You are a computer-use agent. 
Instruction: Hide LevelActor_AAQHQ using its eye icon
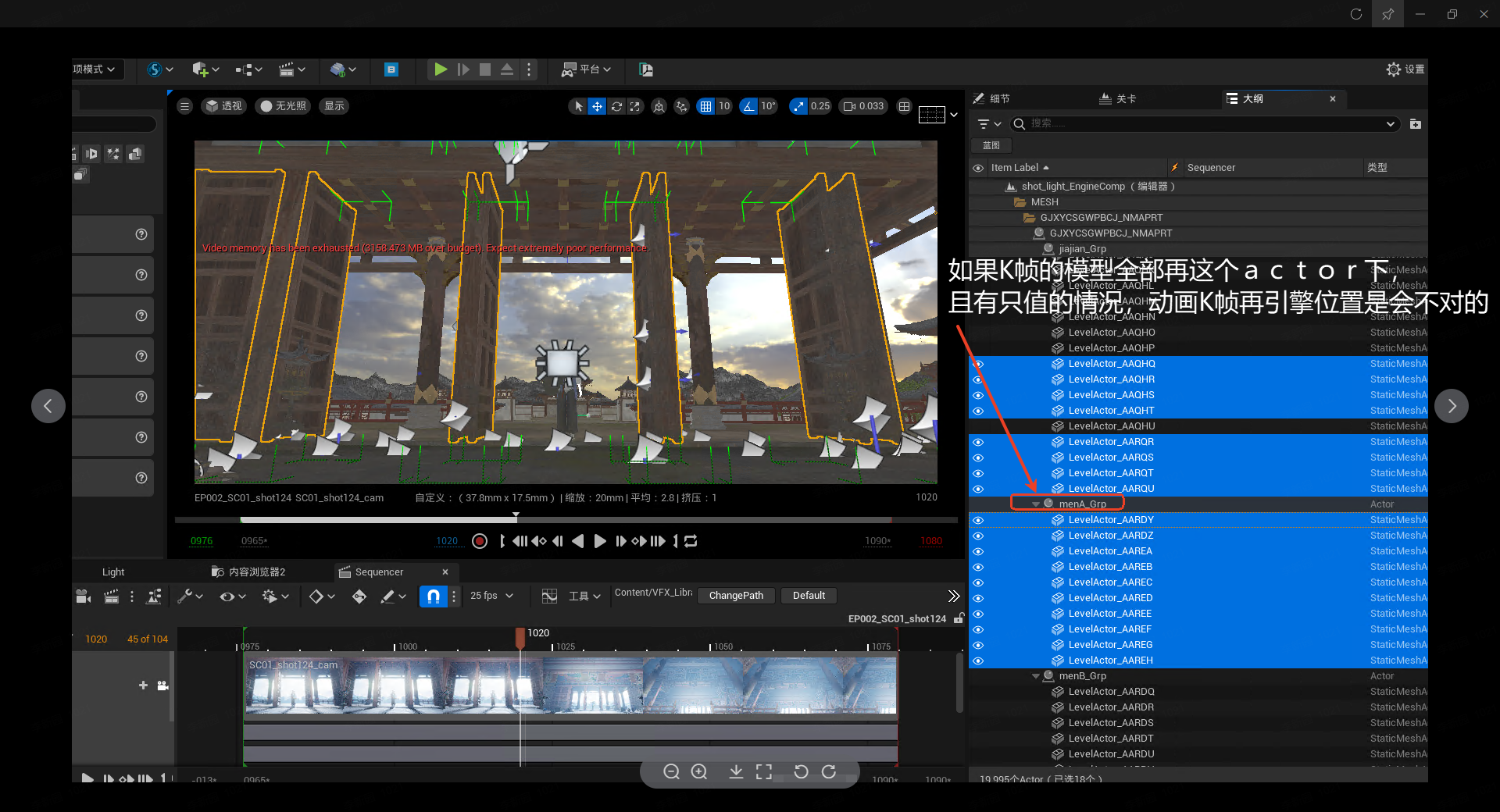click(x=978, y=364)
